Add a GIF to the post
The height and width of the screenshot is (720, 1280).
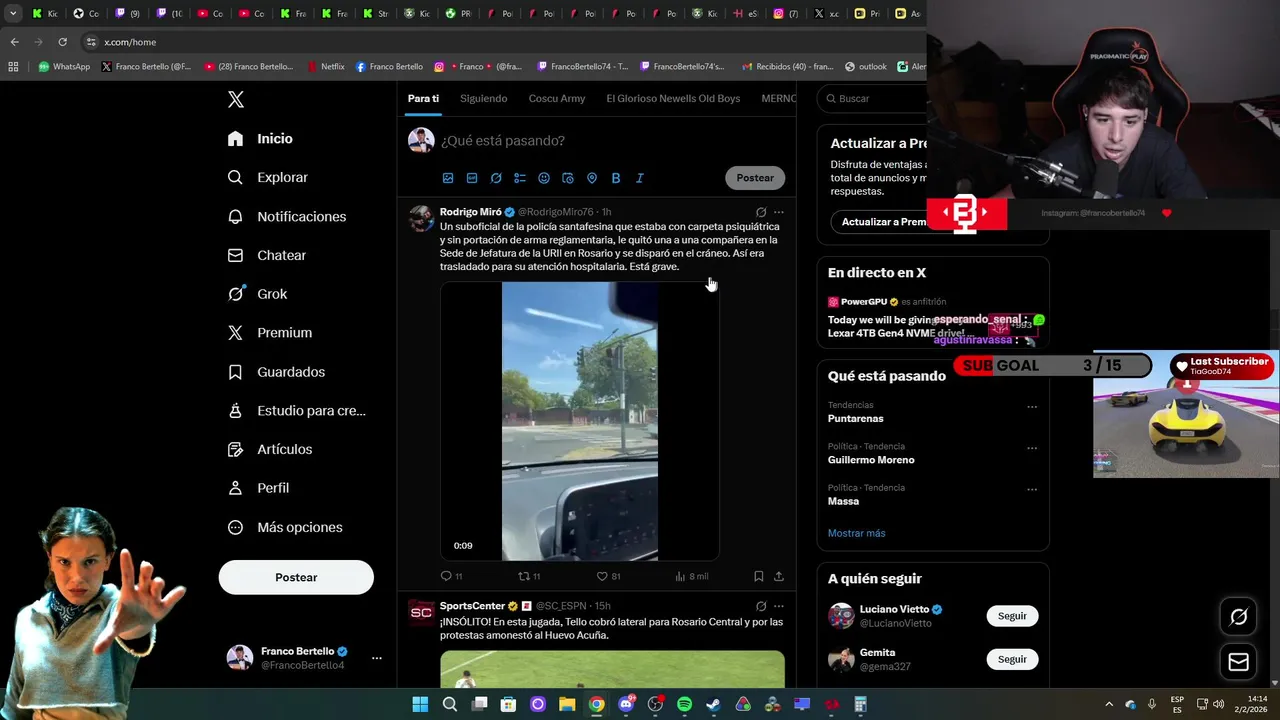pos(472,178)
